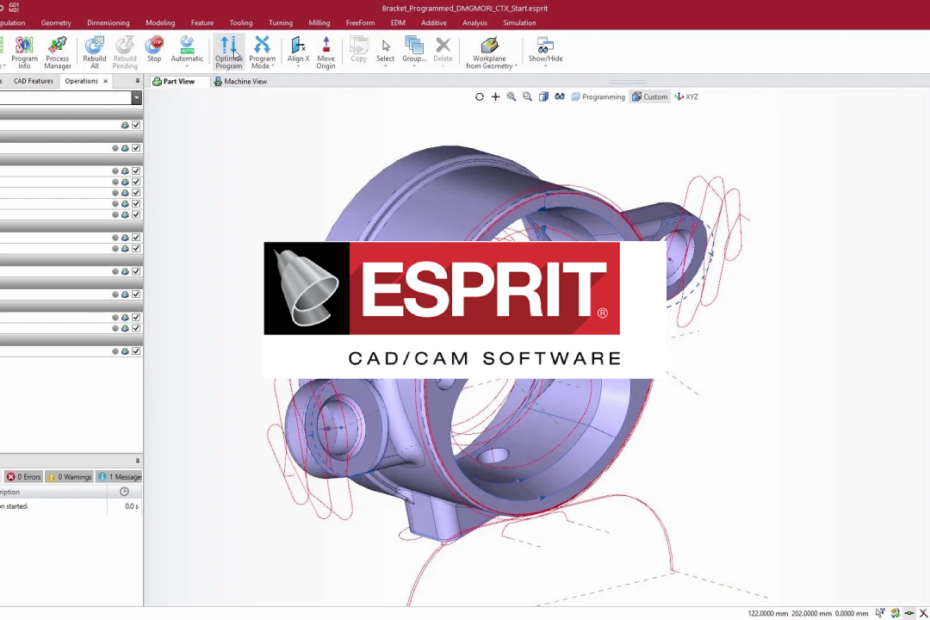The height and width of the screenshot is (620, 930).
Task: Click the XYZ axis indicator button
Action: click(x=686, y=97)
